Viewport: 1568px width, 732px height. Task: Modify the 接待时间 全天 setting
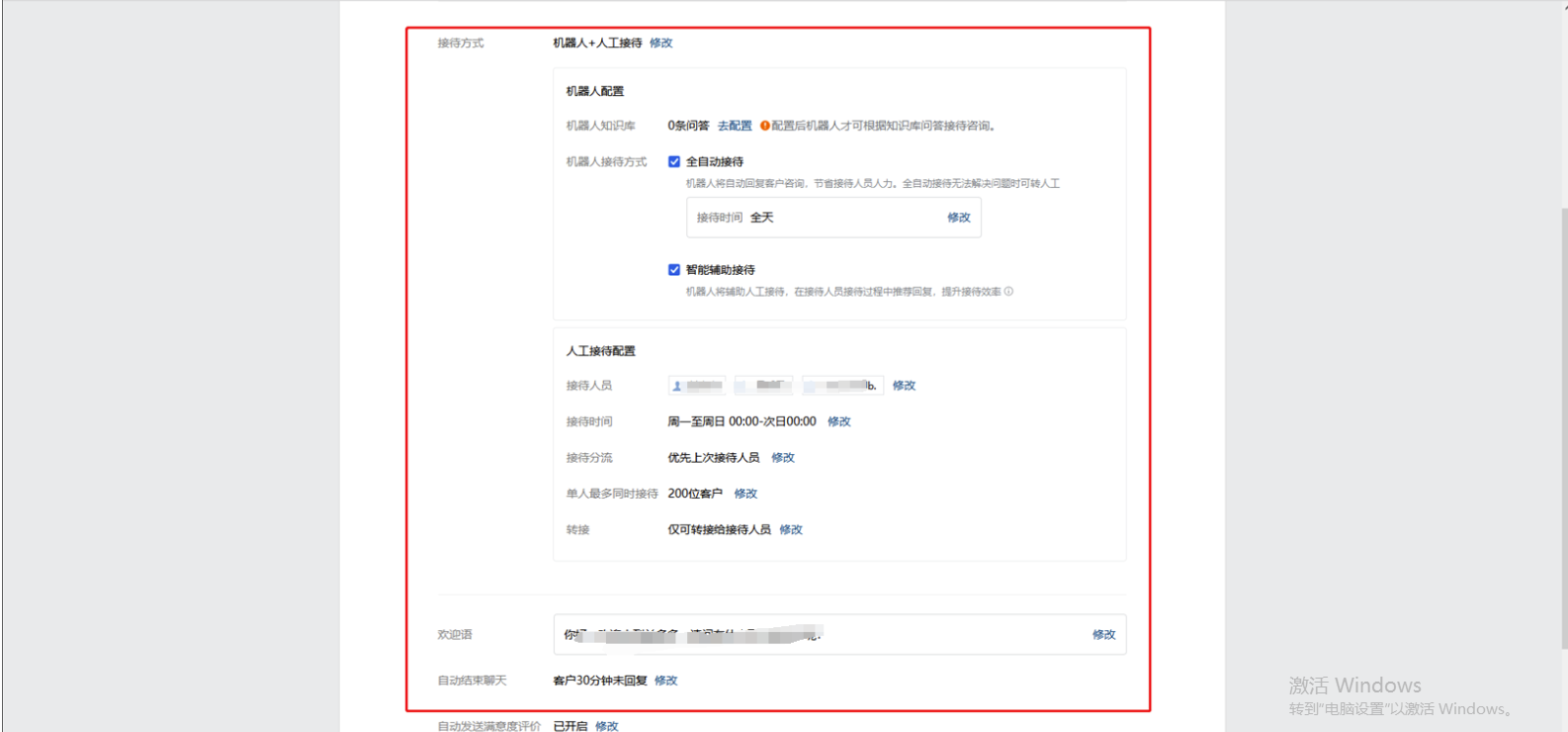pos(958,218)
